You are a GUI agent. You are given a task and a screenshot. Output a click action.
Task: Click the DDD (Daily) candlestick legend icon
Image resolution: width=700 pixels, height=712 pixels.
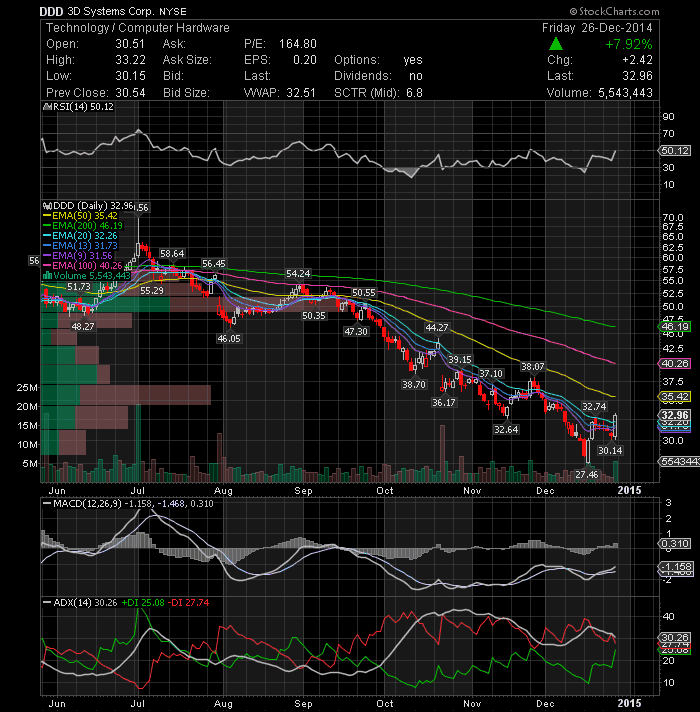(47, 206)
